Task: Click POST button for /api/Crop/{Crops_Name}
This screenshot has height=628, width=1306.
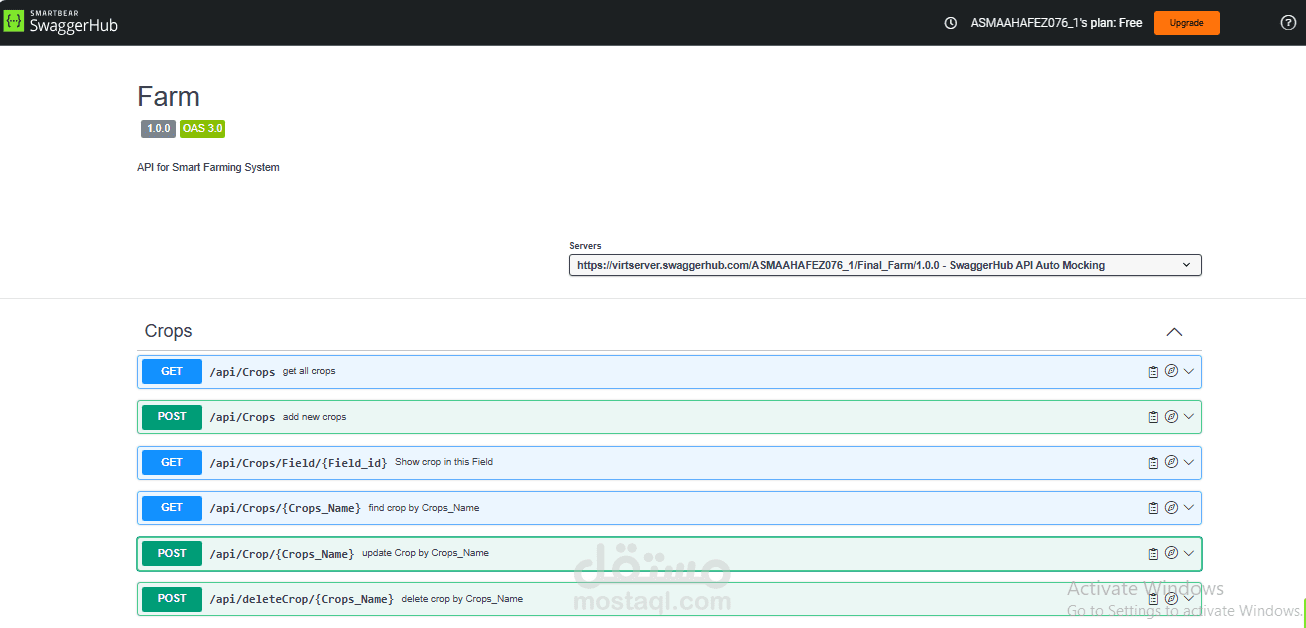Action: click(172, 554)
